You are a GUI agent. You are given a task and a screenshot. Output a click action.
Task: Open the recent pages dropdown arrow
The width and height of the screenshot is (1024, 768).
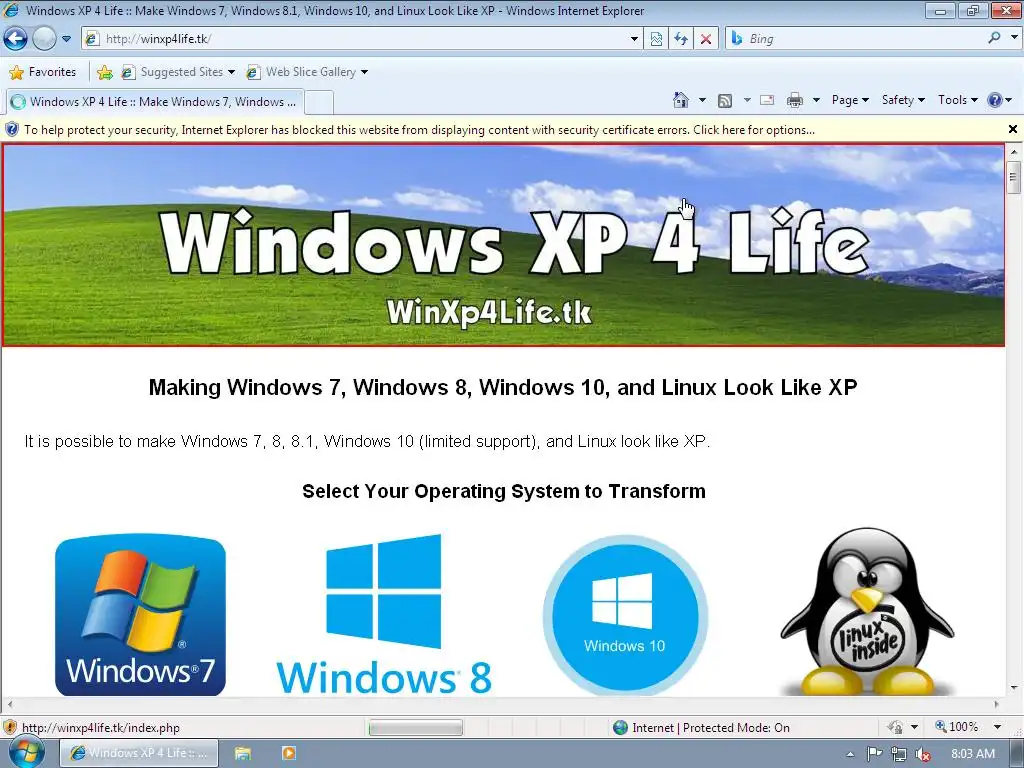(x=66, y=39)
